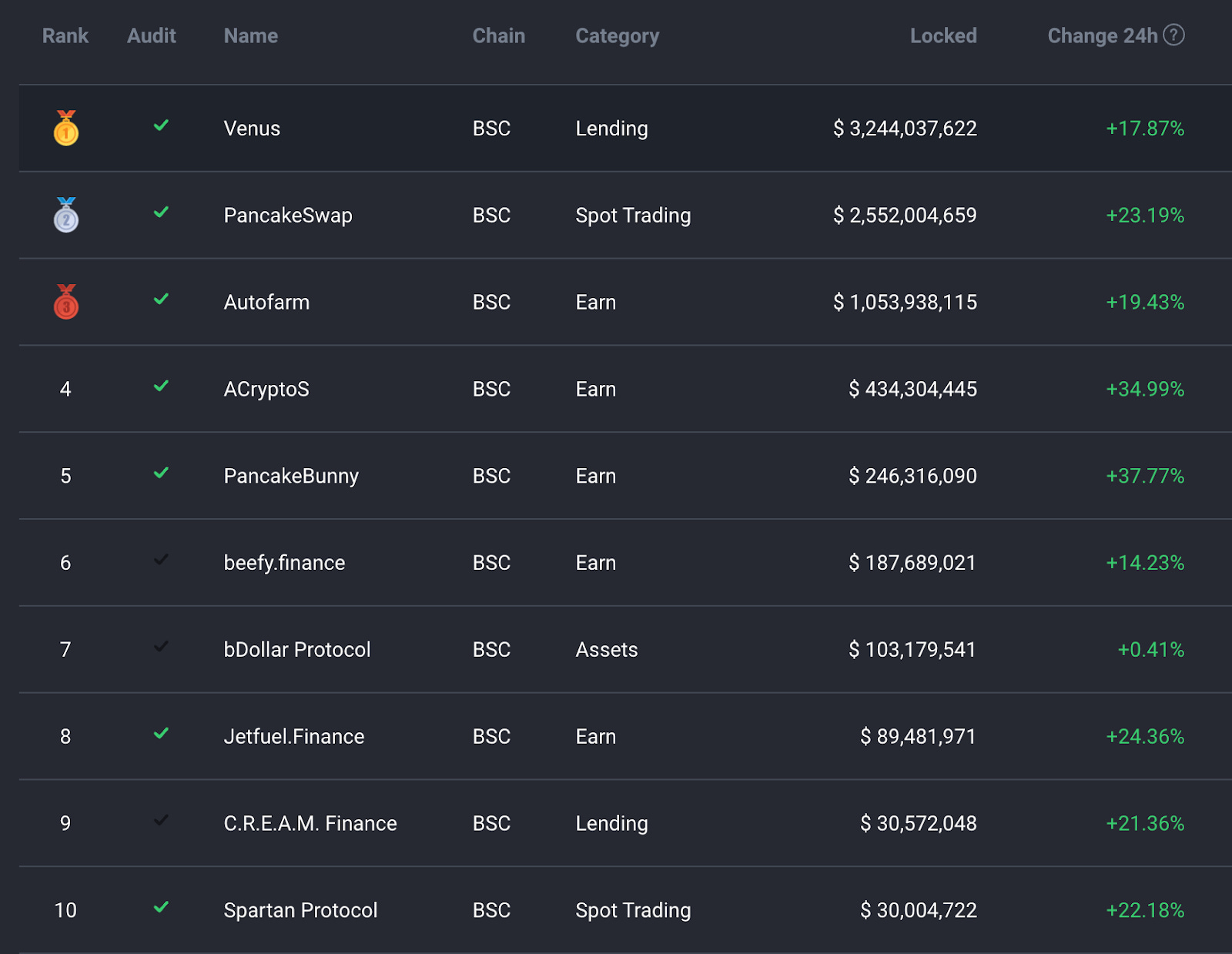Screen dimensions: 1232x954
Task: Click the +14.23% change for beefy.finance
Action: [x=1145, y=563]
